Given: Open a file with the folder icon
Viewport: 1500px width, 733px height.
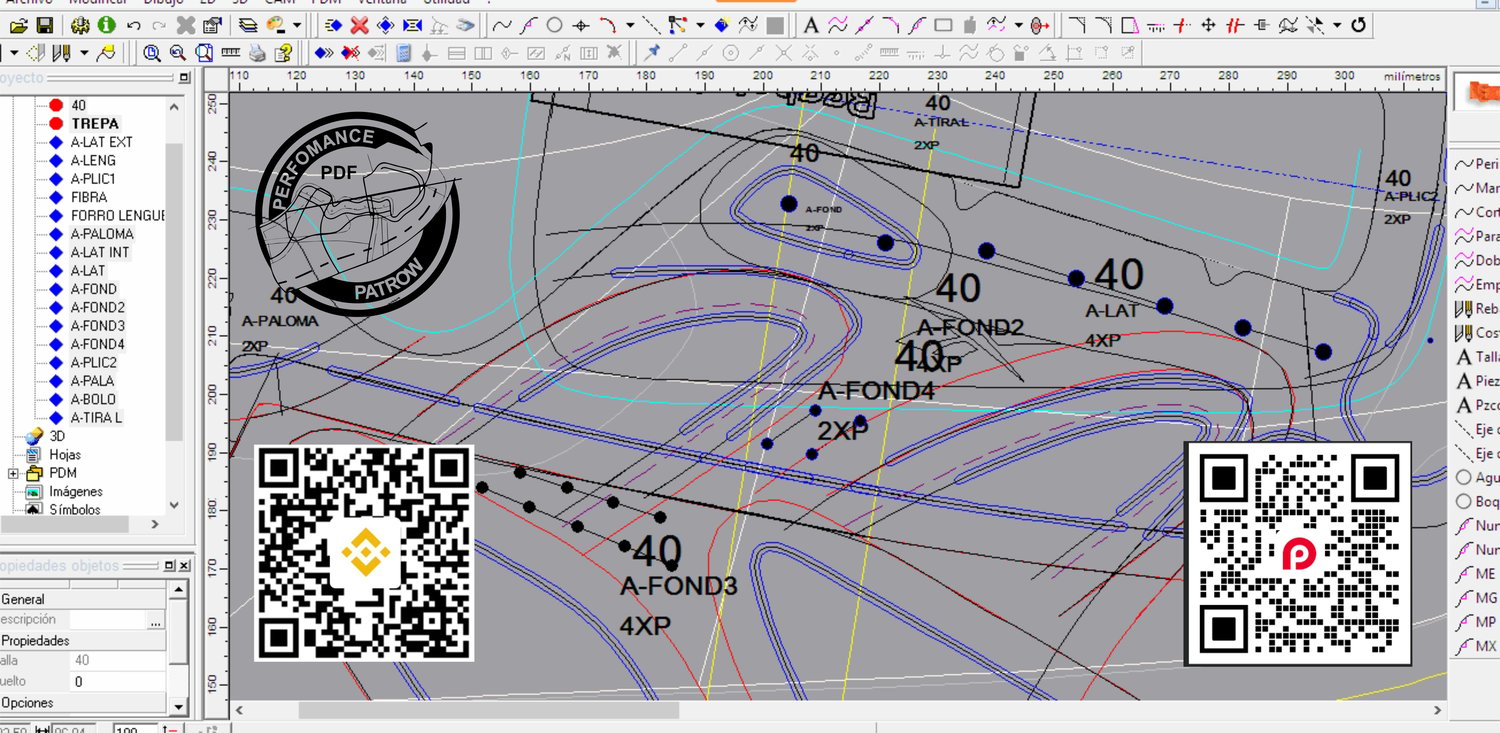Looking at the screenshot, I should [18, 25].
